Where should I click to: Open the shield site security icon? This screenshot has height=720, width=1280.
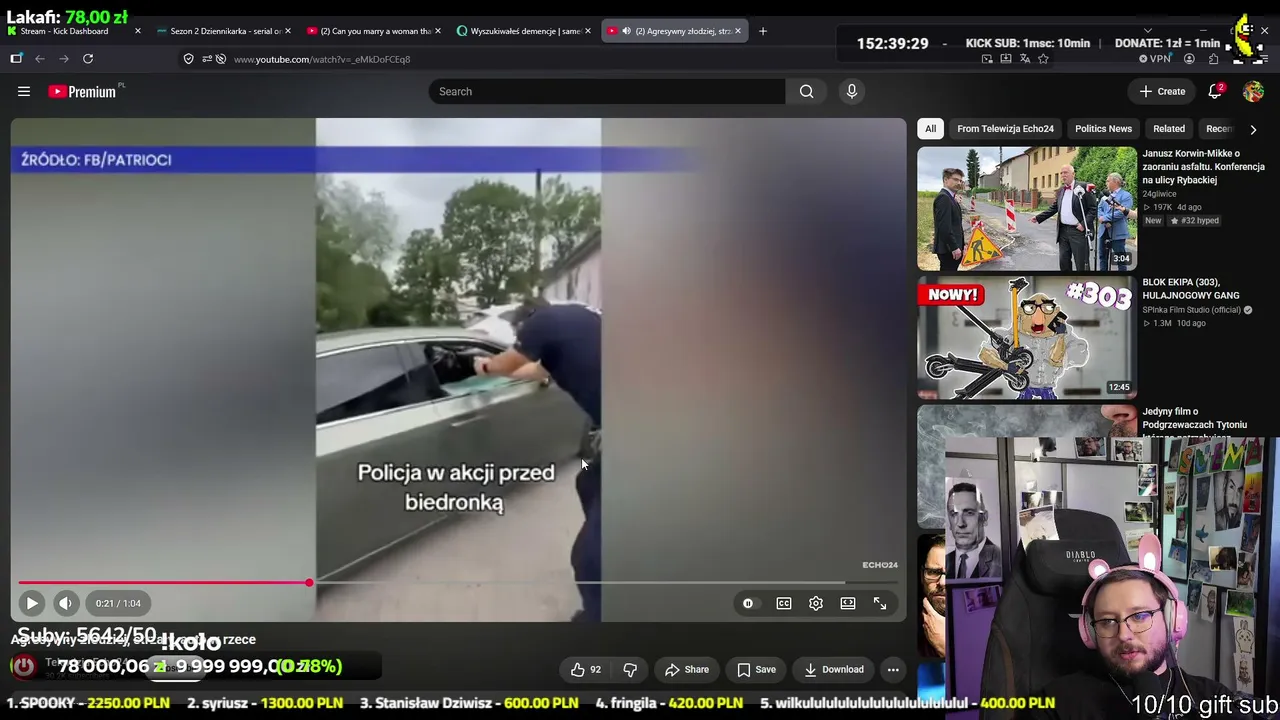[188, 59]
